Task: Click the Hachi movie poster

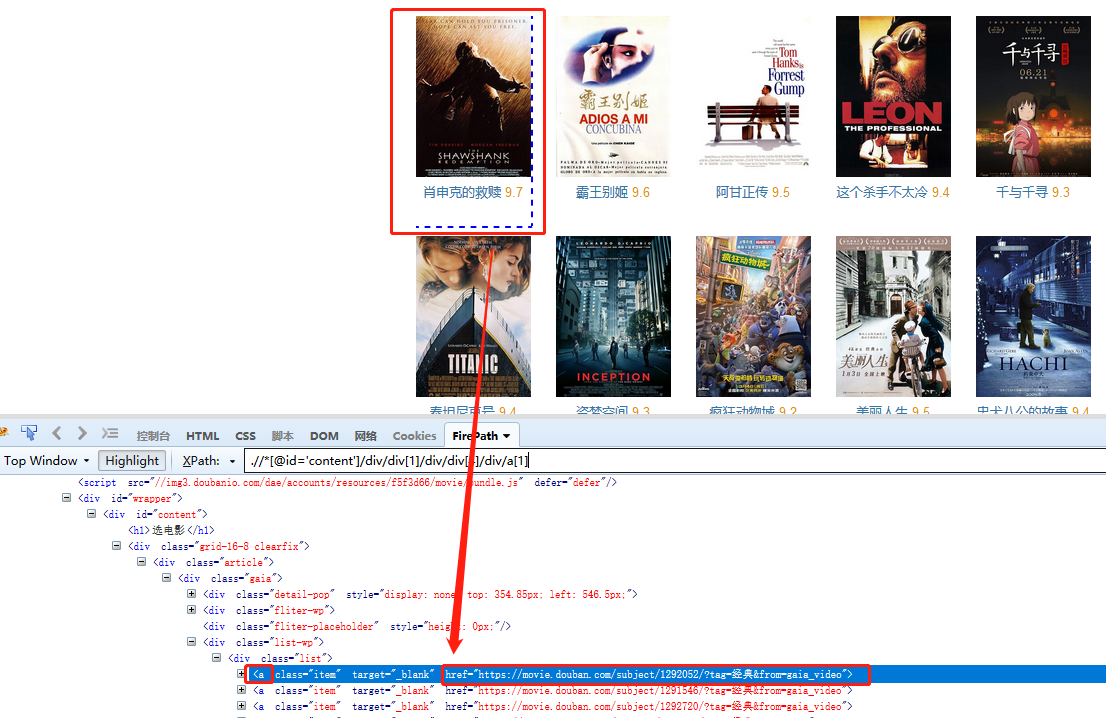Action: coord(1033,317)
